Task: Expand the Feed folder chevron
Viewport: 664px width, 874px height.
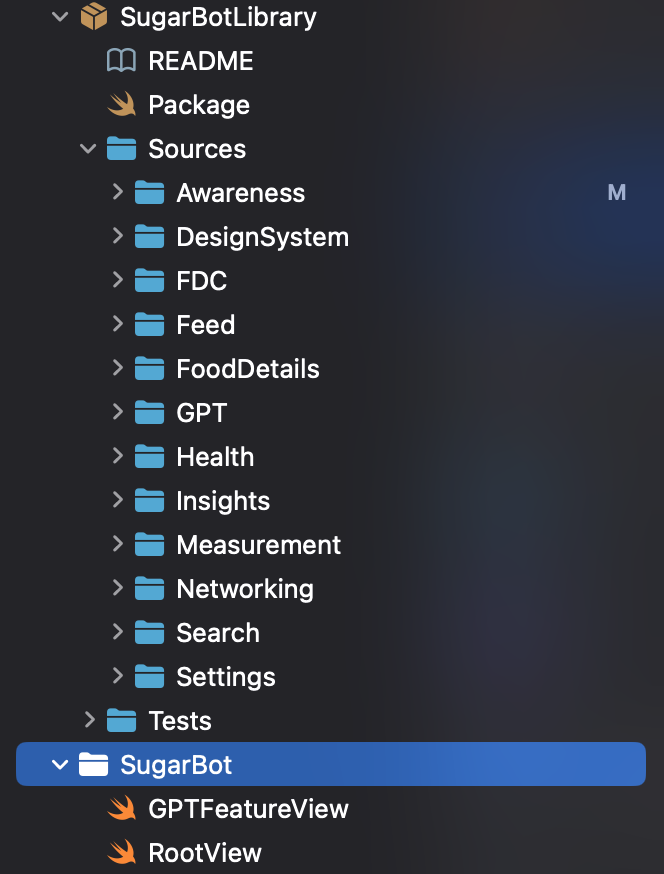Action: [x=118, y=323]
